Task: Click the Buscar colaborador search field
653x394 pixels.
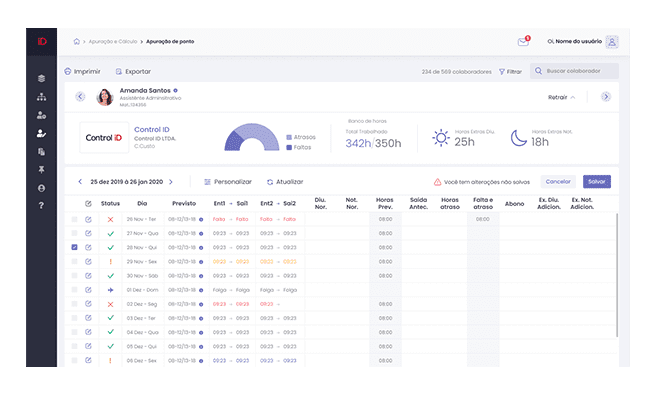Action: (x=574, y=71)
